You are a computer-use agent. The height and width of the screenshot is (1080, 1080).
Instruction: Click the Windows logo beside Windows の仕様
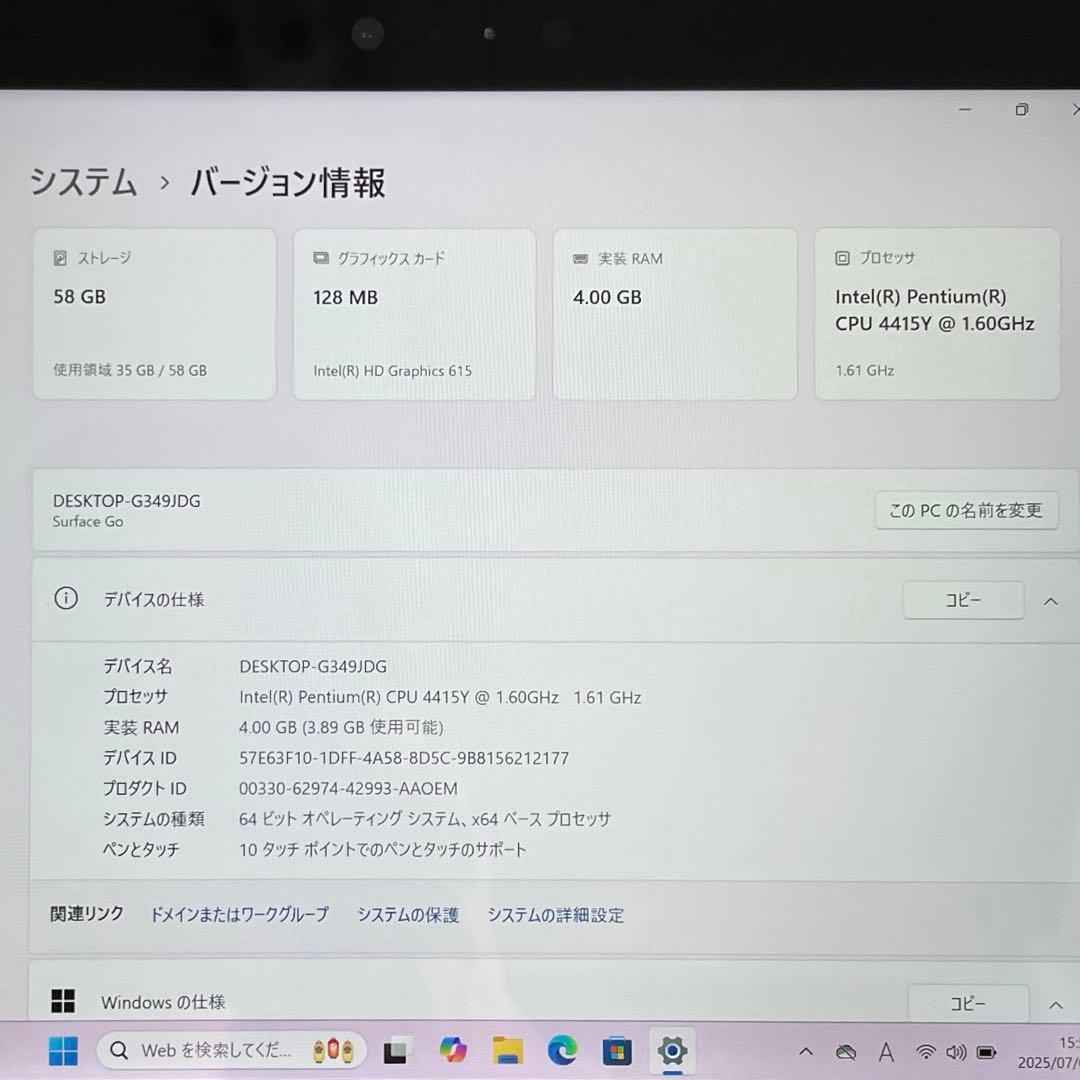pos(63,1001)
